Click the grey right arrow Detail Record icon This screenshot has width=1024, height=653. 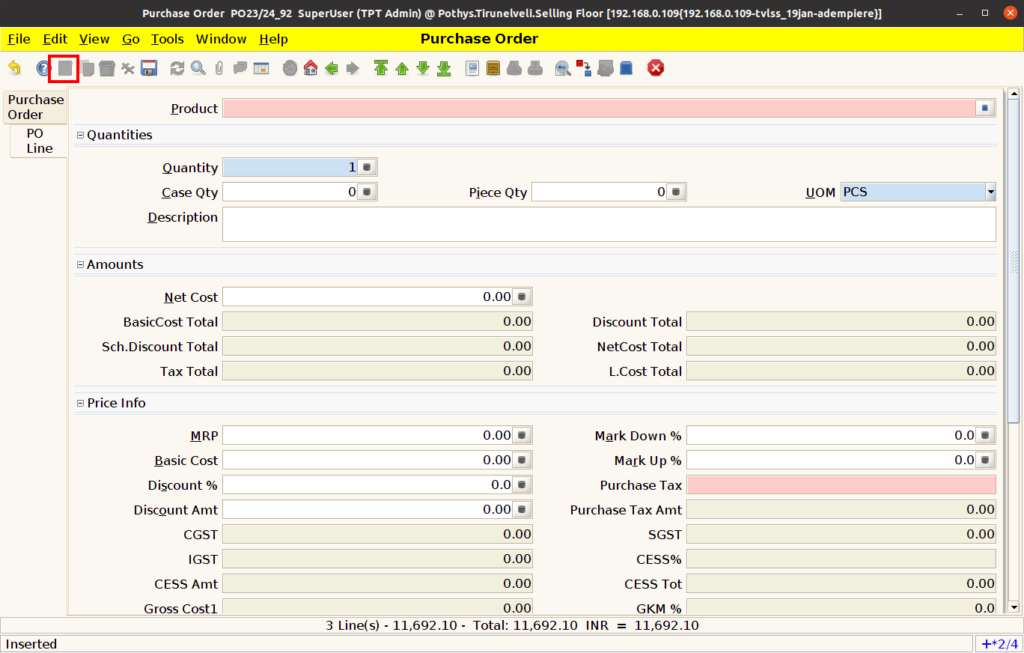[353, 68]
